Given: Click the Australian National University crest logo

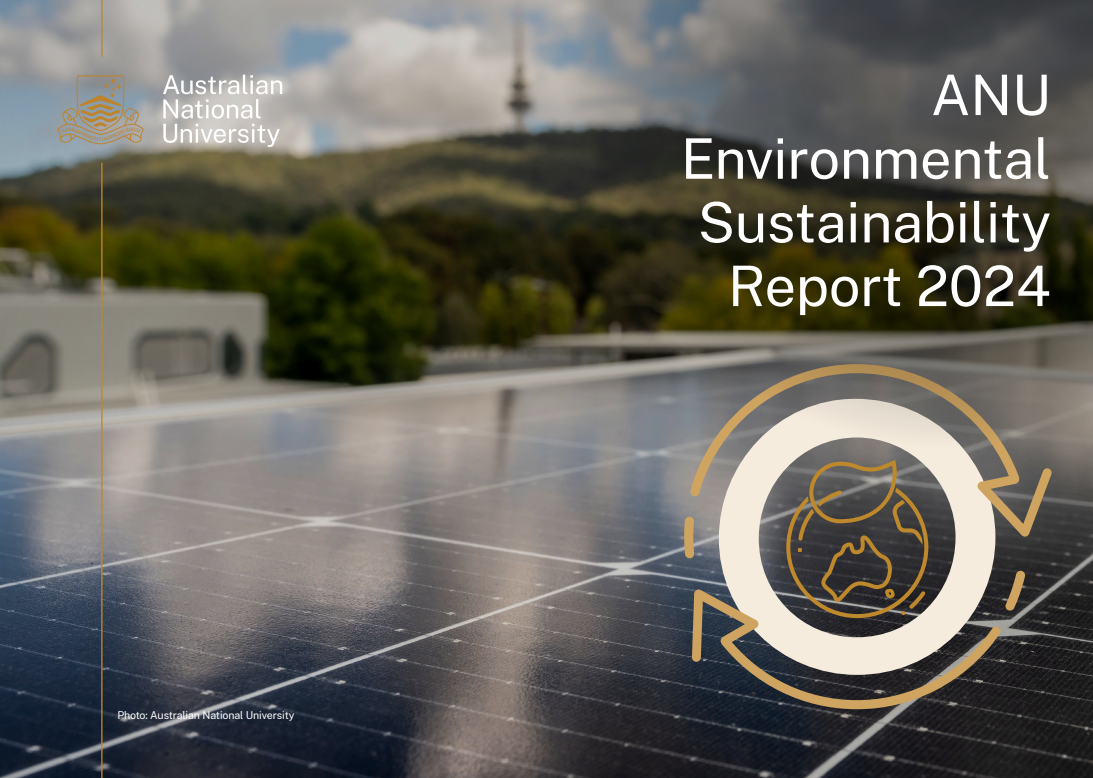Looking at the screenshot, I should (100, 109).
